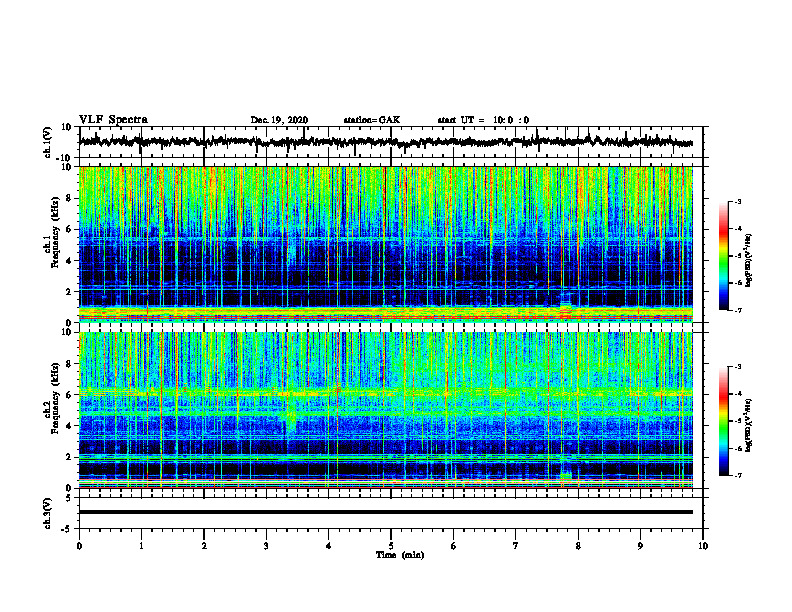Click time axis tick label "1"
Screen dimensions: 792x612
click(141, 546)
